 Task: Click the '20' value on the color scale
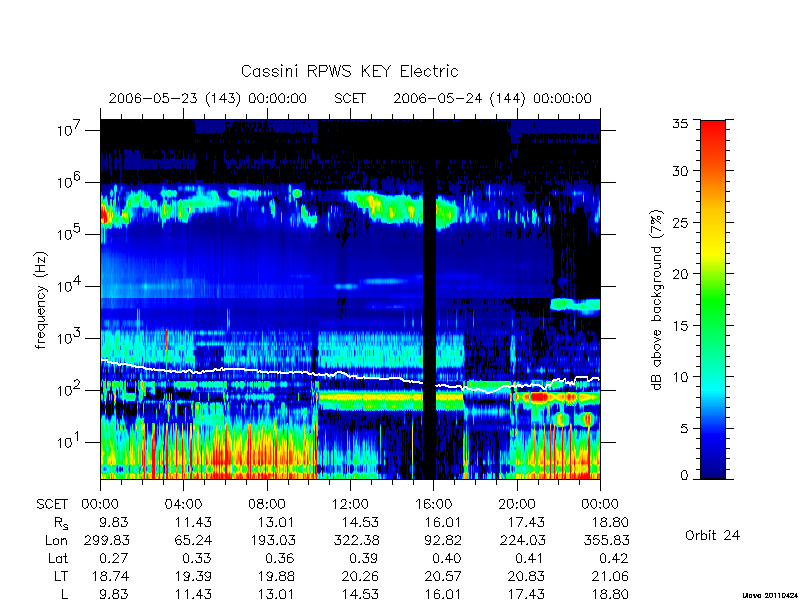[x=681, y=273]
